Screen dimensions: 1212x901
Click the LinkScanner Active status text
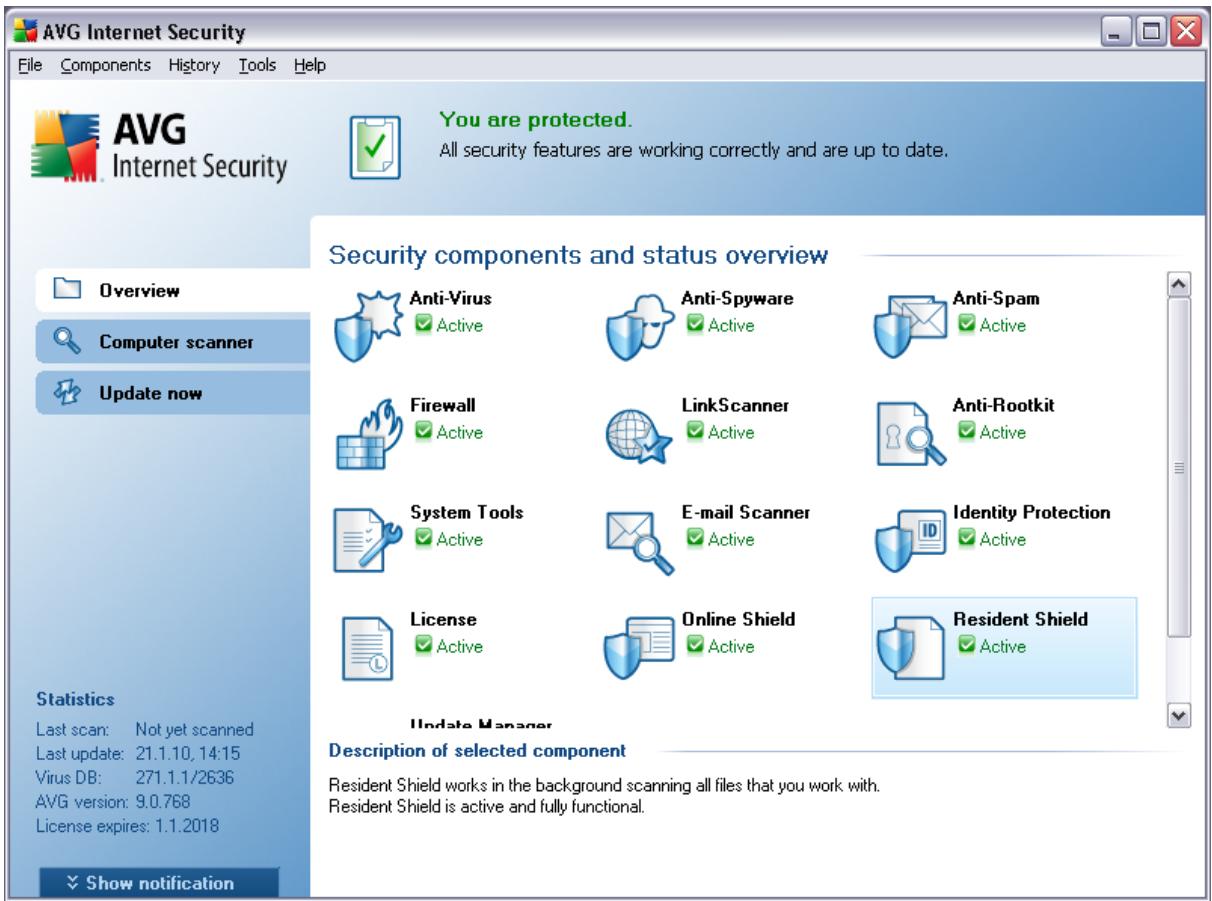(731, 432)
